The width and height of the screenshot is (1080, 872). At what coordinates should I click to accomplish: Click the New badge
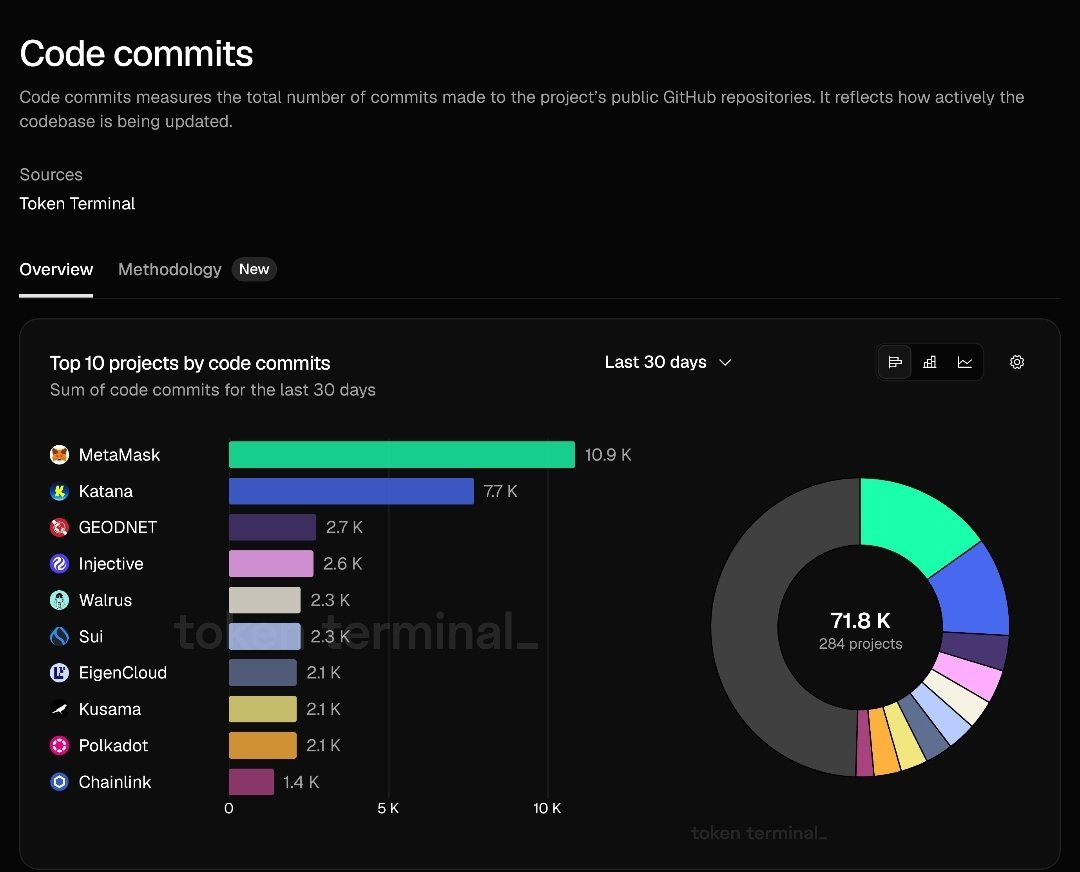(x=254, y=269)
